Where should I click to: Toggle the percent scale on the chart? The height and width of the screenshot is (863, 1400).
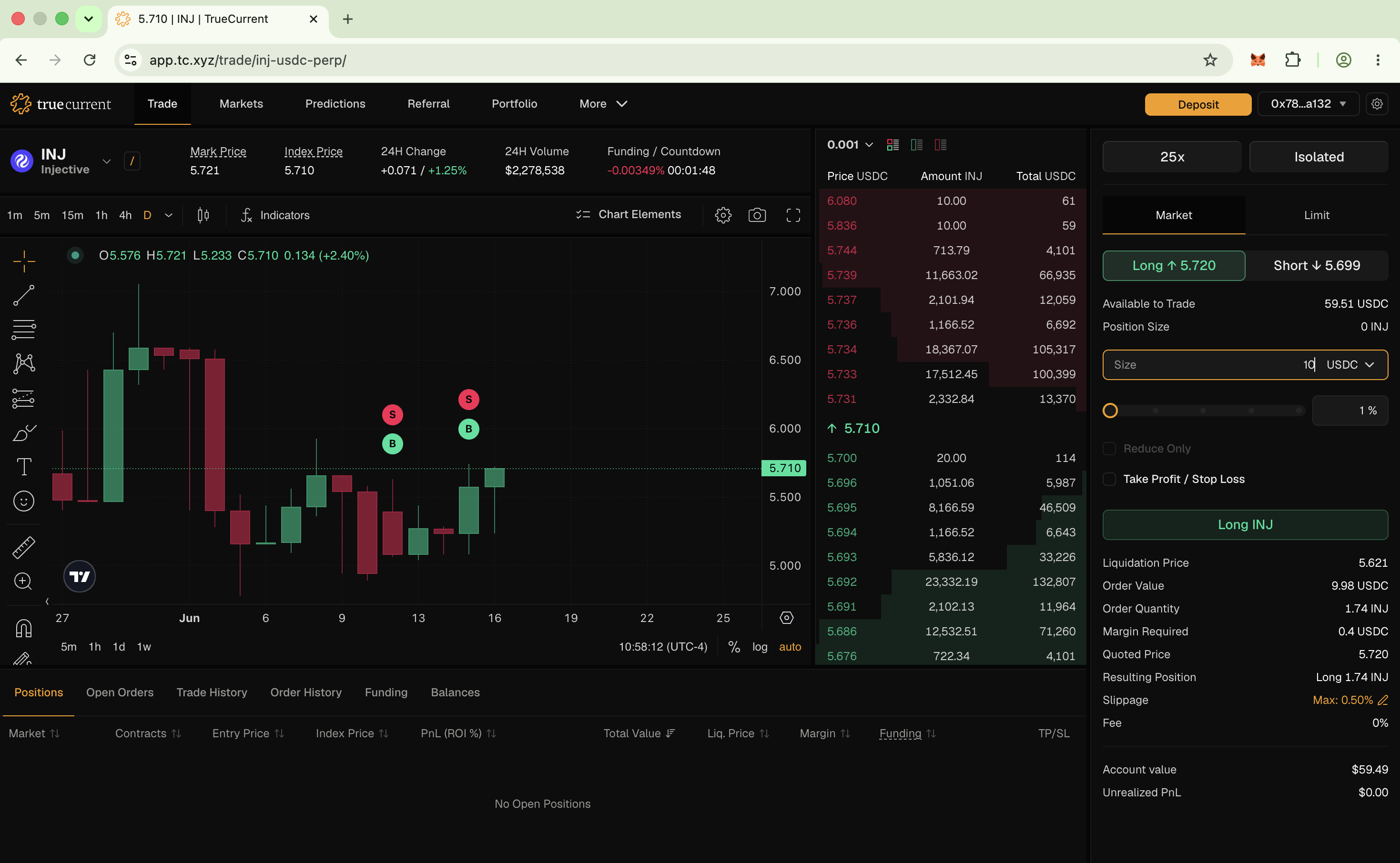point(734,647)
